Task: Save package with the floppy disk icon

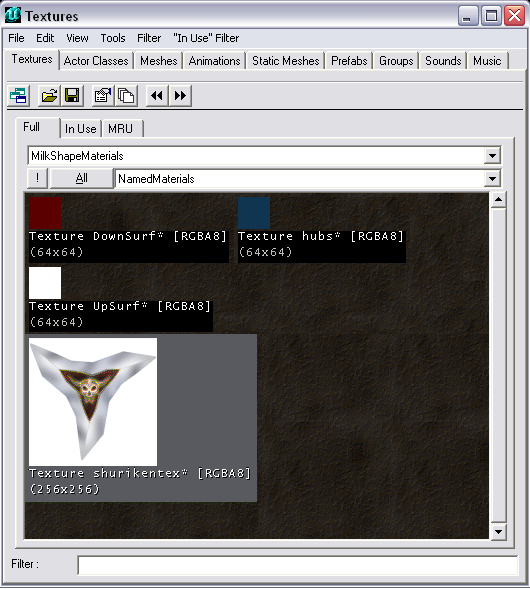Action: [72, 95]
